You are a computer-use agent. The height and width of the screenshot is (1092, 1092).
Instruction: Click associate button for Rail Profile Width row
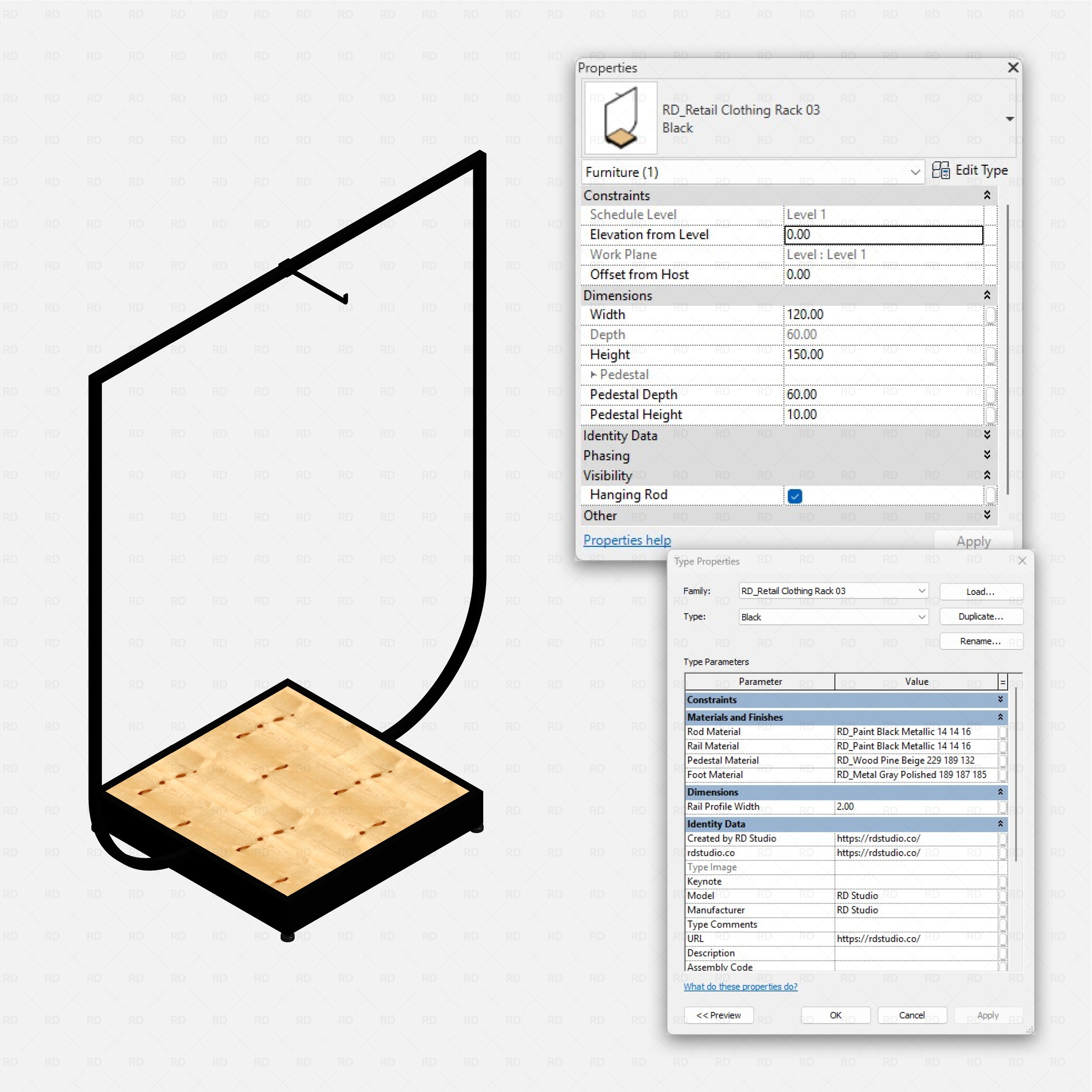1003,807
